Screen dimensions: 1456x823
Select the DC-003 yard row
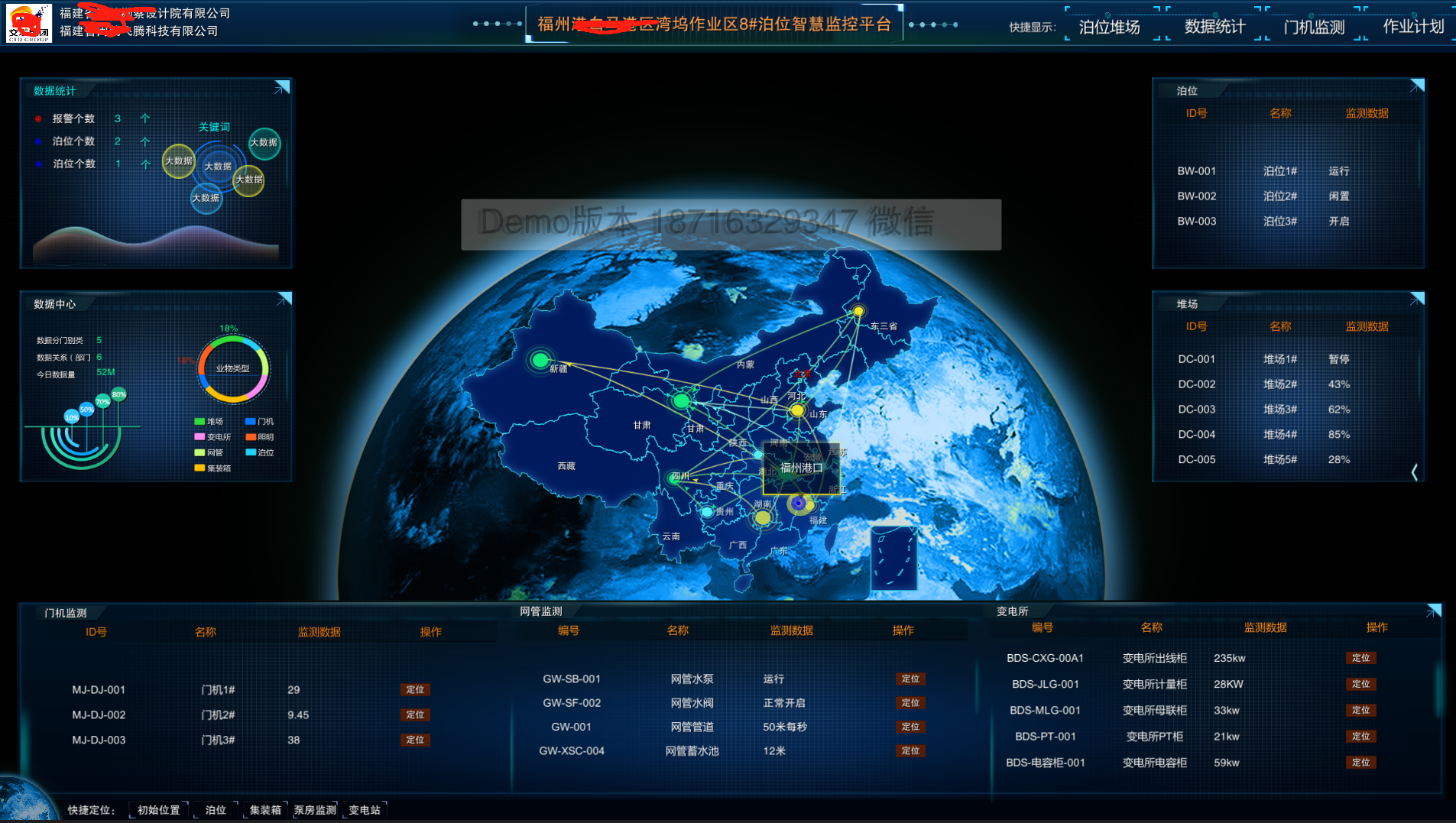click(1288, 410)
